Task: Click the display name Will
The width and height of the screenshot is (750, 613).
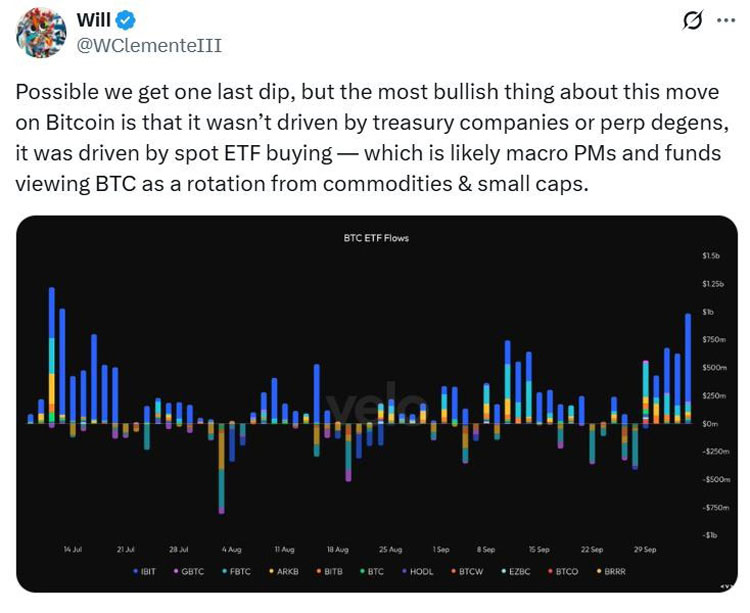Action: pos(95,20)
